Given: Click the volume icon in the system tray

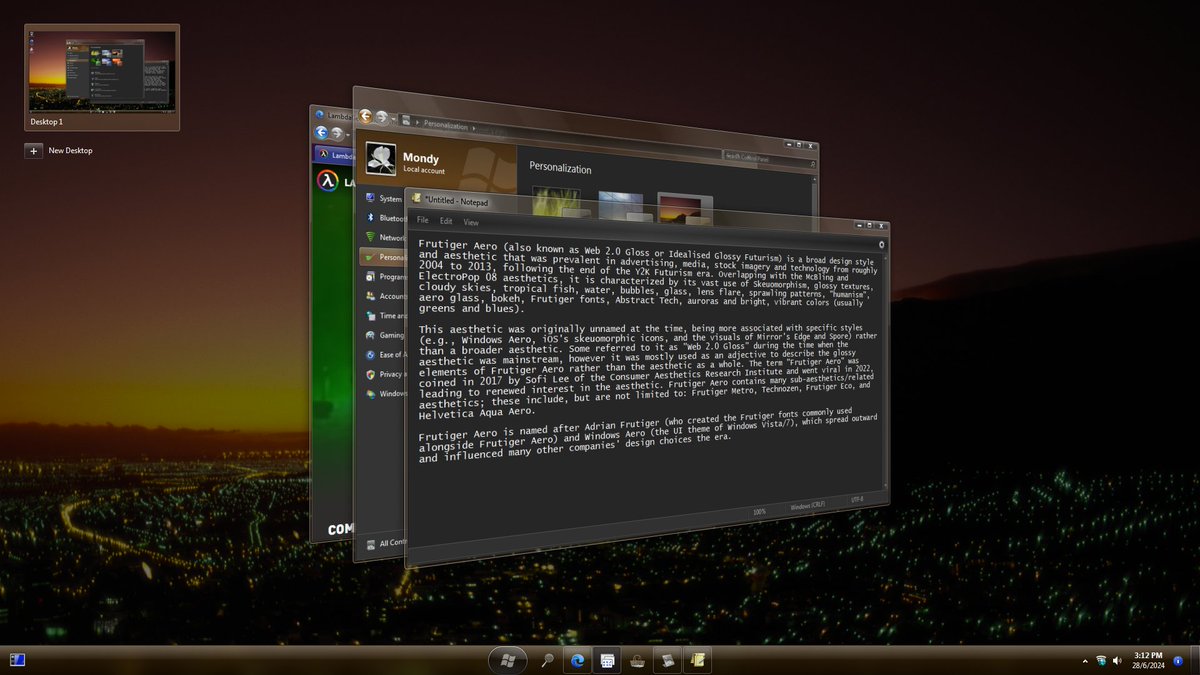Looking at the screenshot, I should point(1116,660).
